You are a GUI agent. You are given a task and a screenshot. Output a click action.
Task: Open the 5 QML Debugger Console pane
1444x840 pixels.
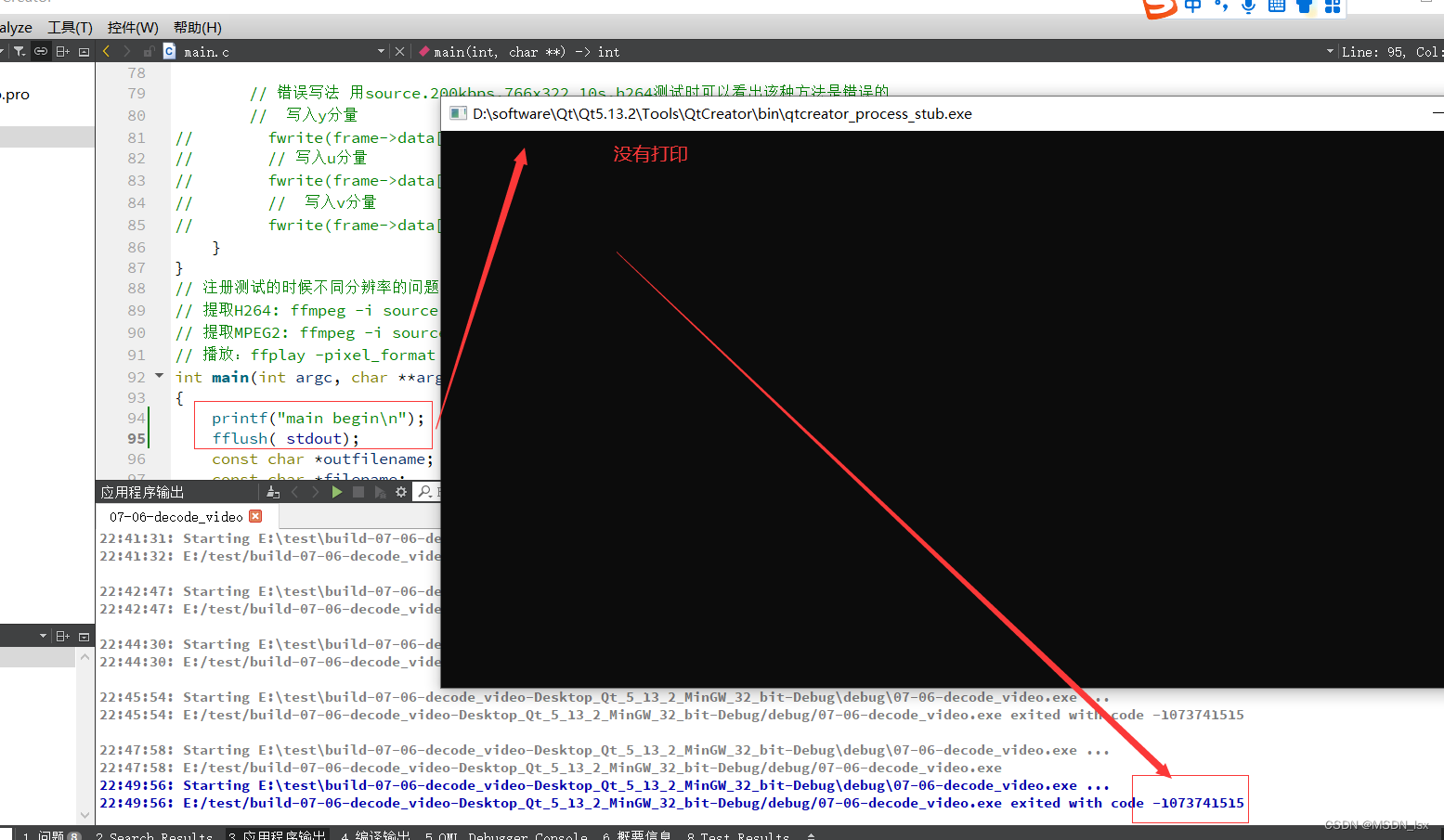pyautogui.click(x=506, y=834)
